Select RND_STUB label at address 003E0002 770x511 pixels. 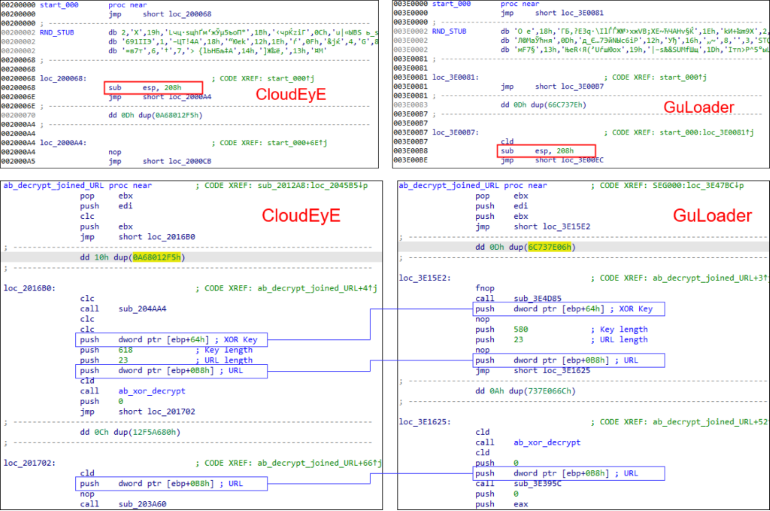point(449,31)
